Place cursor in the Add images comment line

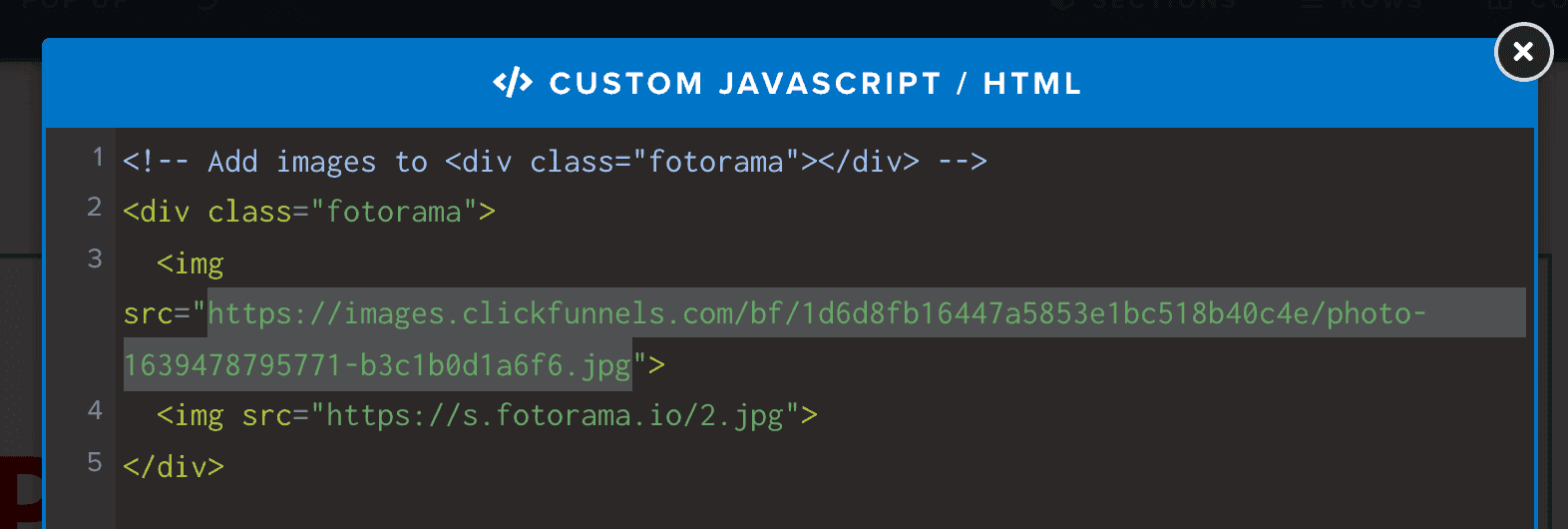click(555, 162)
